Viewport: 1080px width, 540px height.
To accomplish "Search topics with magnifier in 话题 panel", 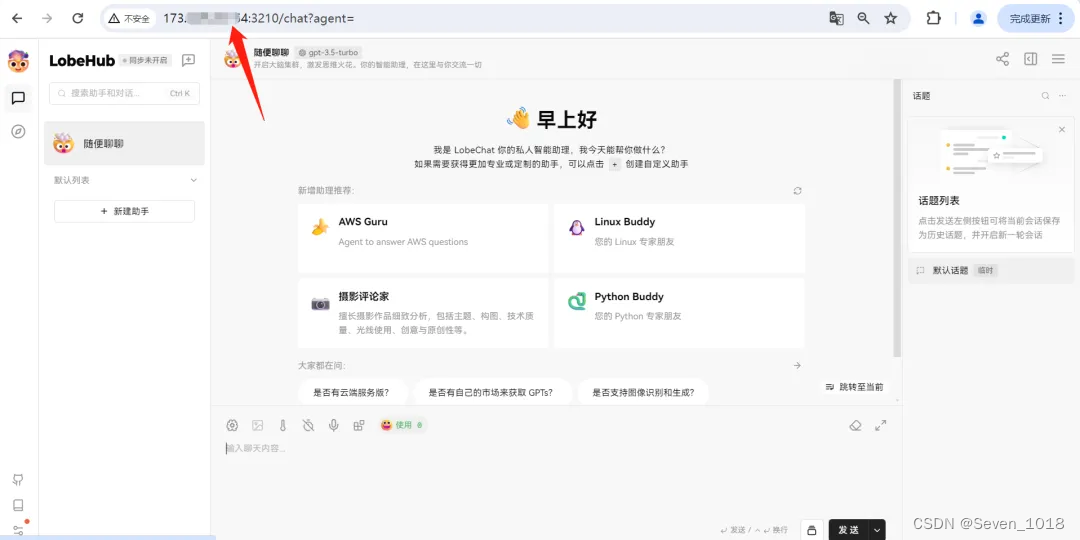I will [1046, 96].
